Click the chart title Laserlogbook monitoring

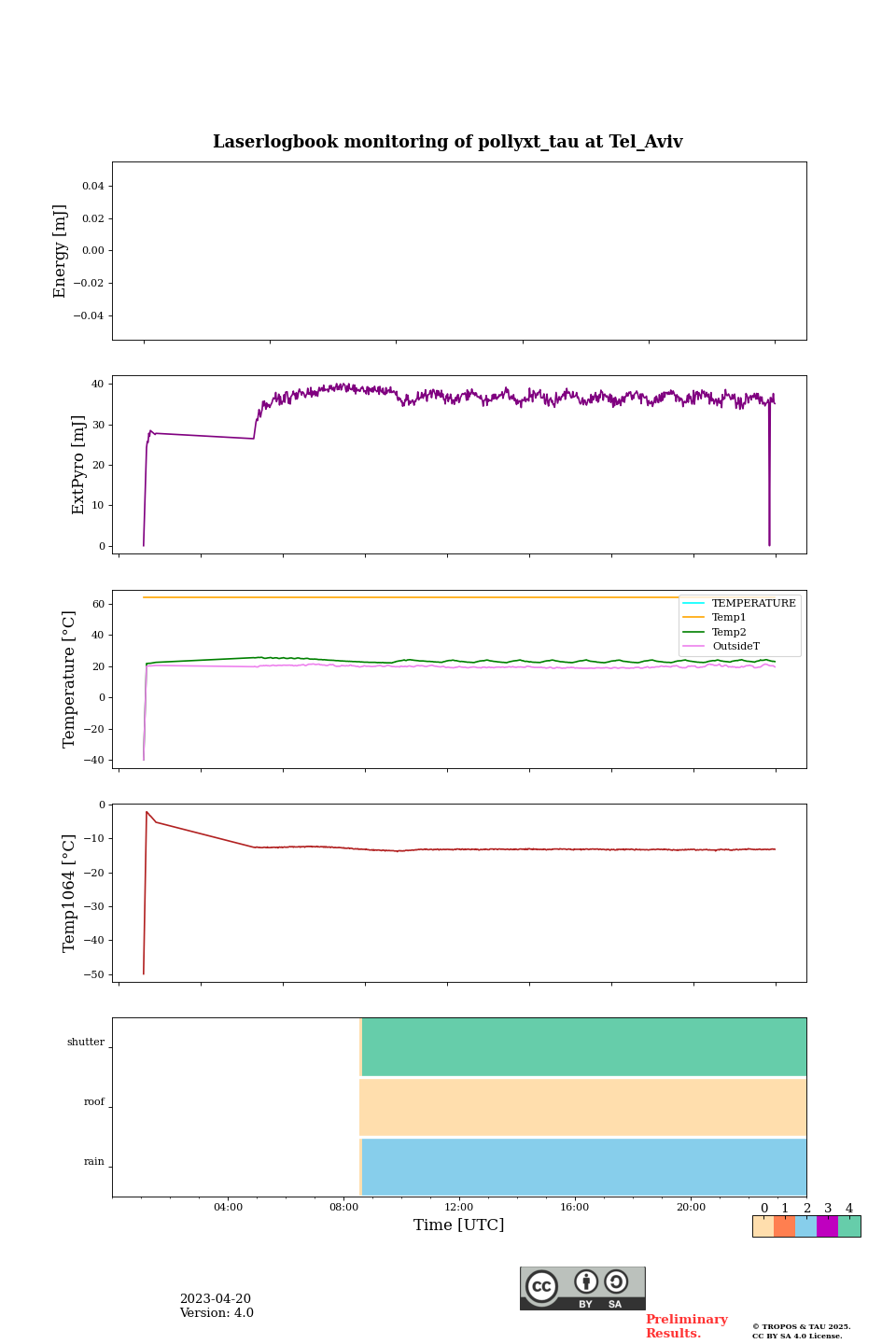[448, 142]
